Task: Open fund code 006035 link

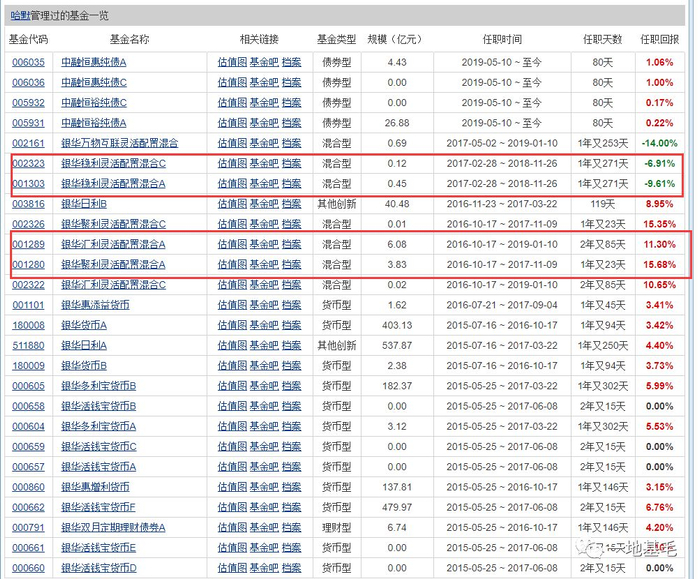Action: click(29, 62)
